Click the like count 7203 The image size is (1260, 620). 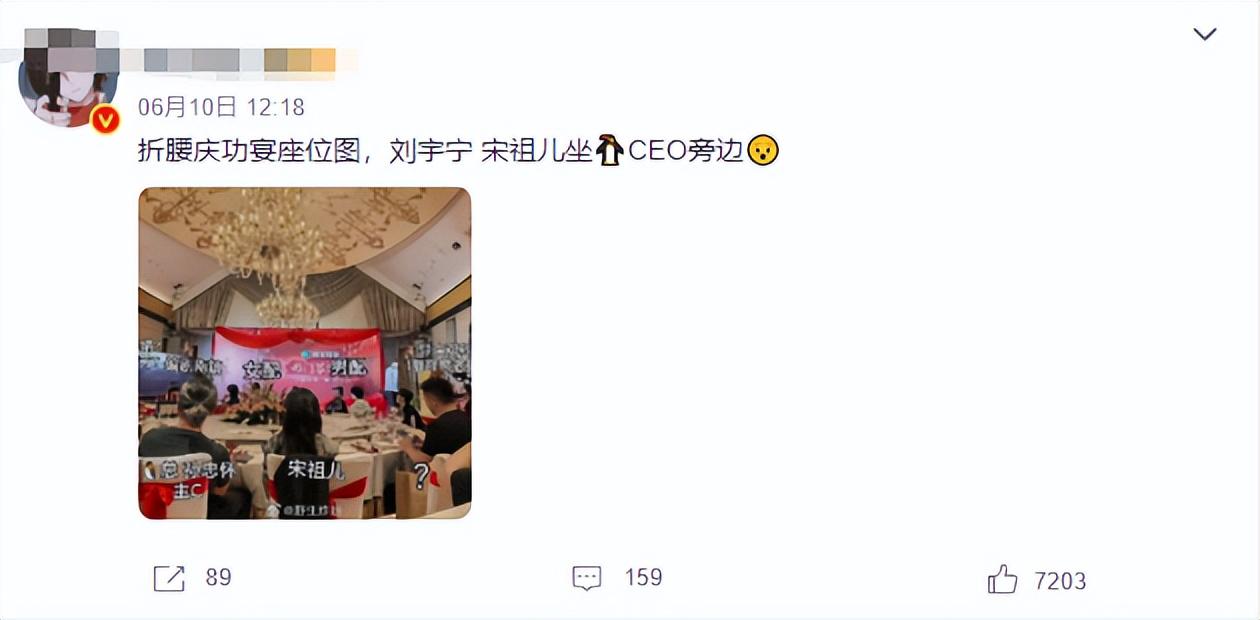pyautogui.click(x=1060, y=581)
